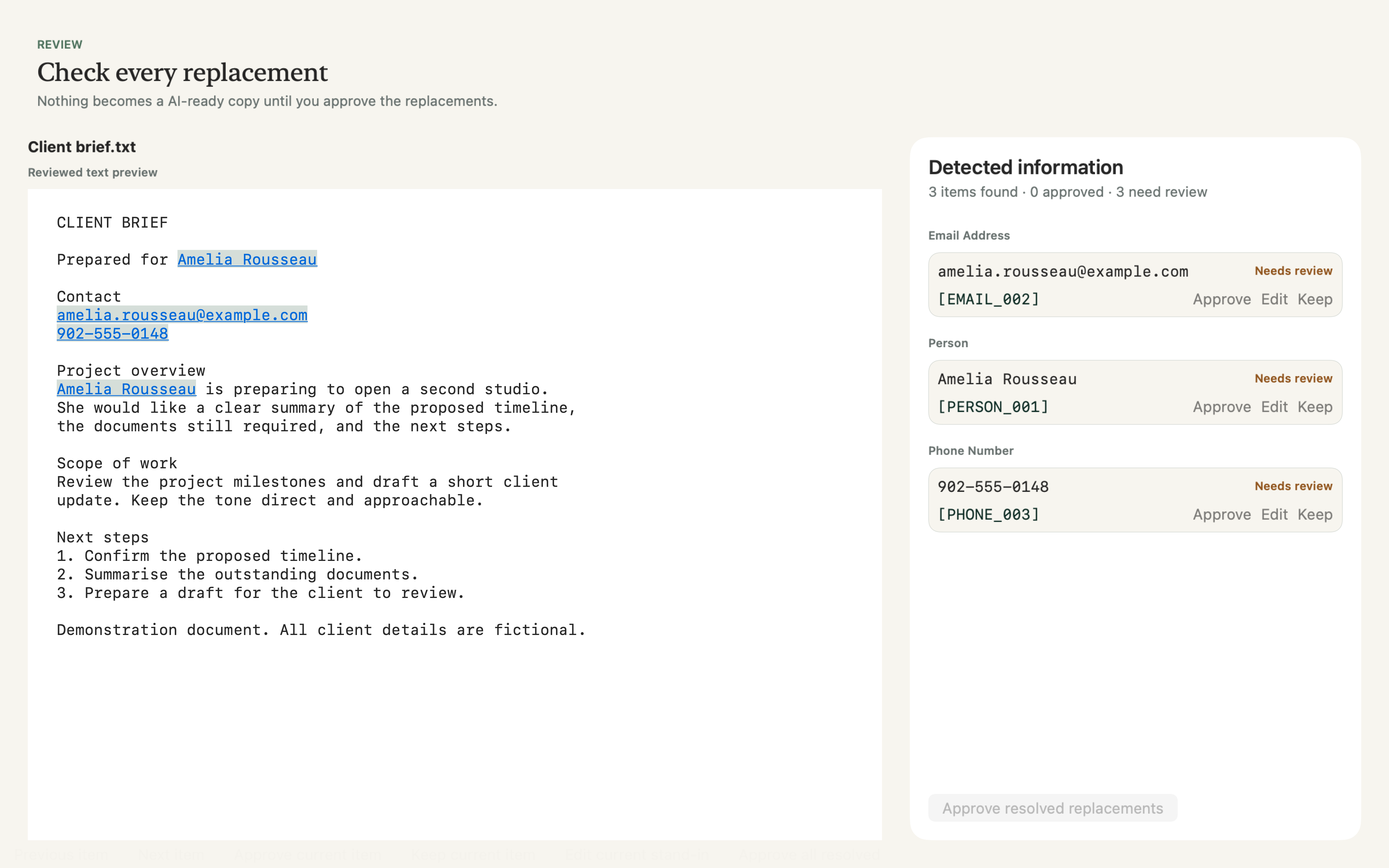
Task: Click the 'Detected information' heading
Action: pyautogui.click(x=1026, y=168)
